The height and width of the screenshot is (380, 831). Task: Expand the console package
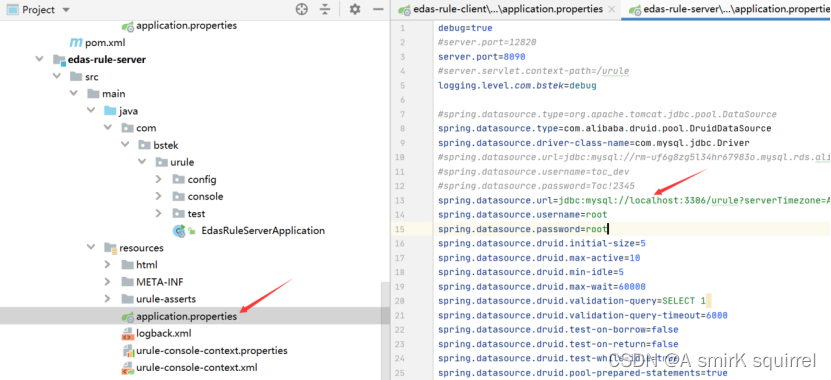click(158, 196)
